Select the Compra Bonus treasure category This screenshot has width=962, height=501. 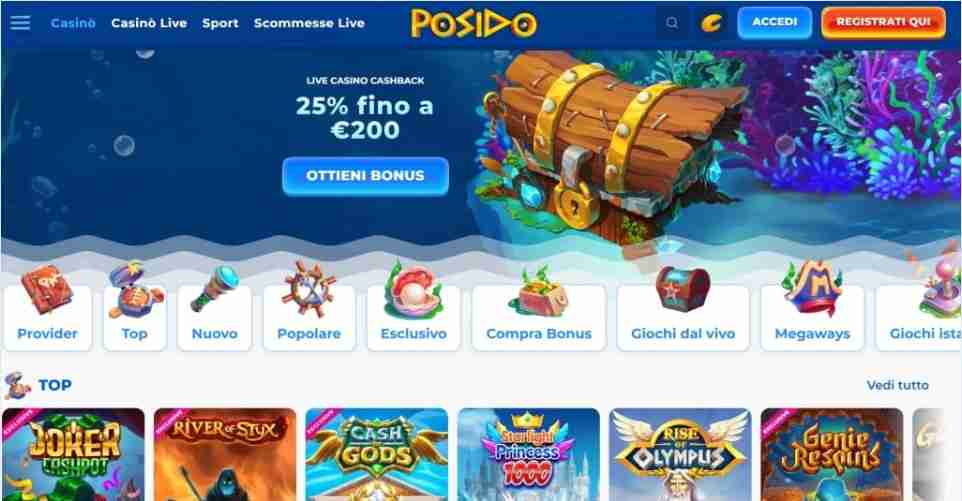[539, 308]
